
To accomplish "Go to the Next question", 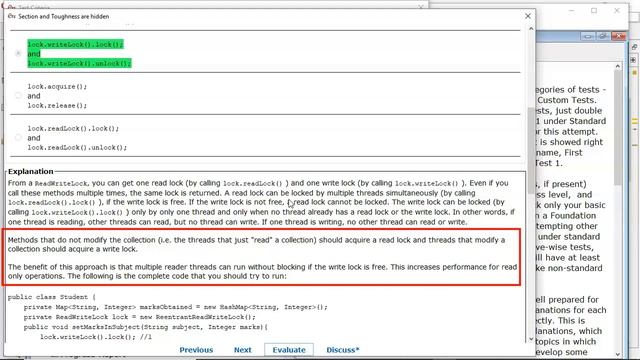I will [x=242, y=350].
